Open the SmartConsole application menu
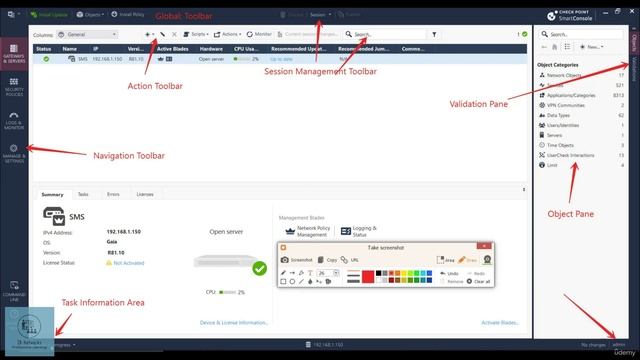This screenshot has height=360, width=640. point(13,14)
